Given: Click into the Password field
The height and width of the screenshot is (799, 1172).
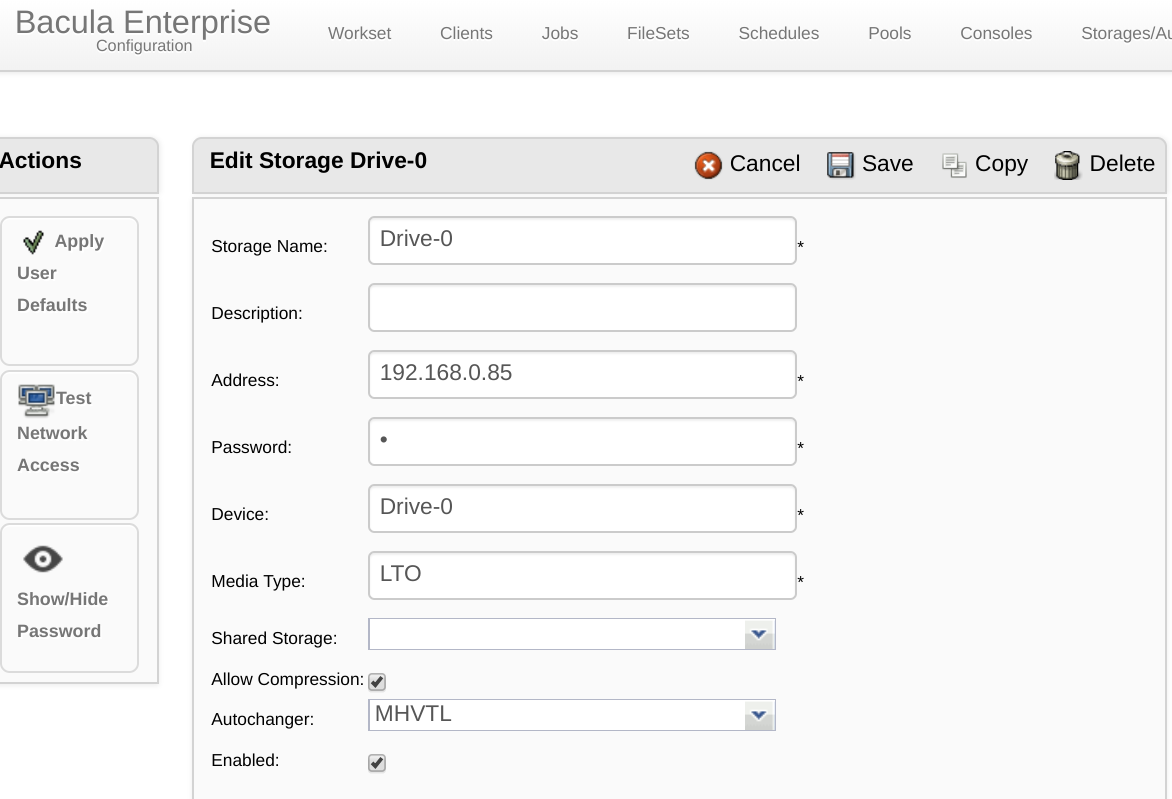Looking at the screenshot, I should (x=582, y=442).
